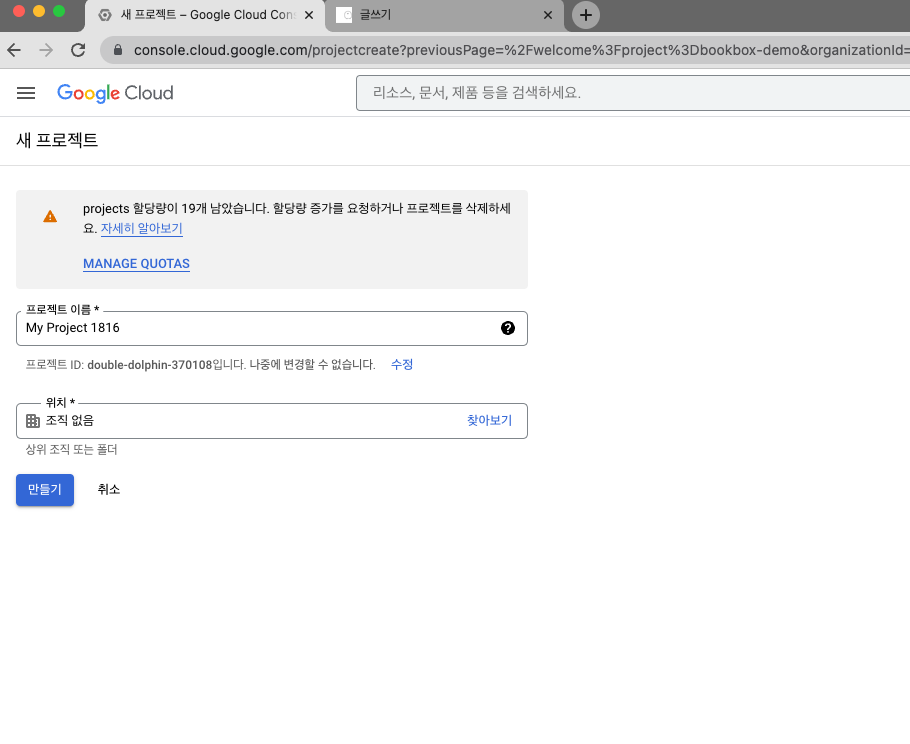Reload the page with refresh icon
The image size is (910, 744).
click(78, 50)
